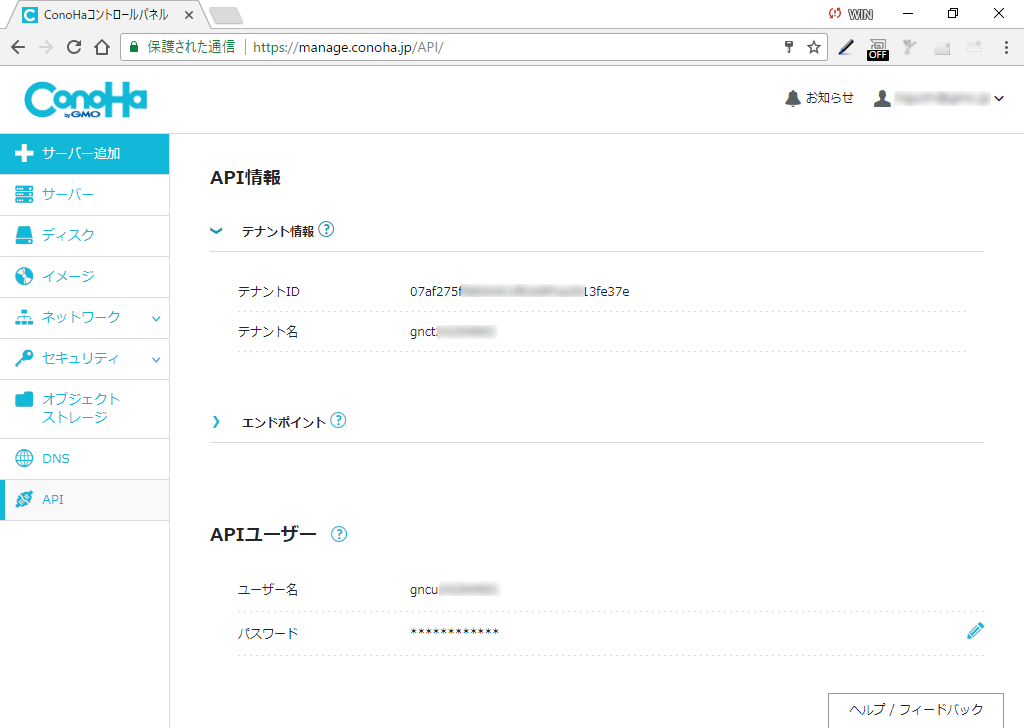The width and height of the screenshot is (1024, 728).
Task: Close the ConoHa browser tab
Action: [189, 14]
